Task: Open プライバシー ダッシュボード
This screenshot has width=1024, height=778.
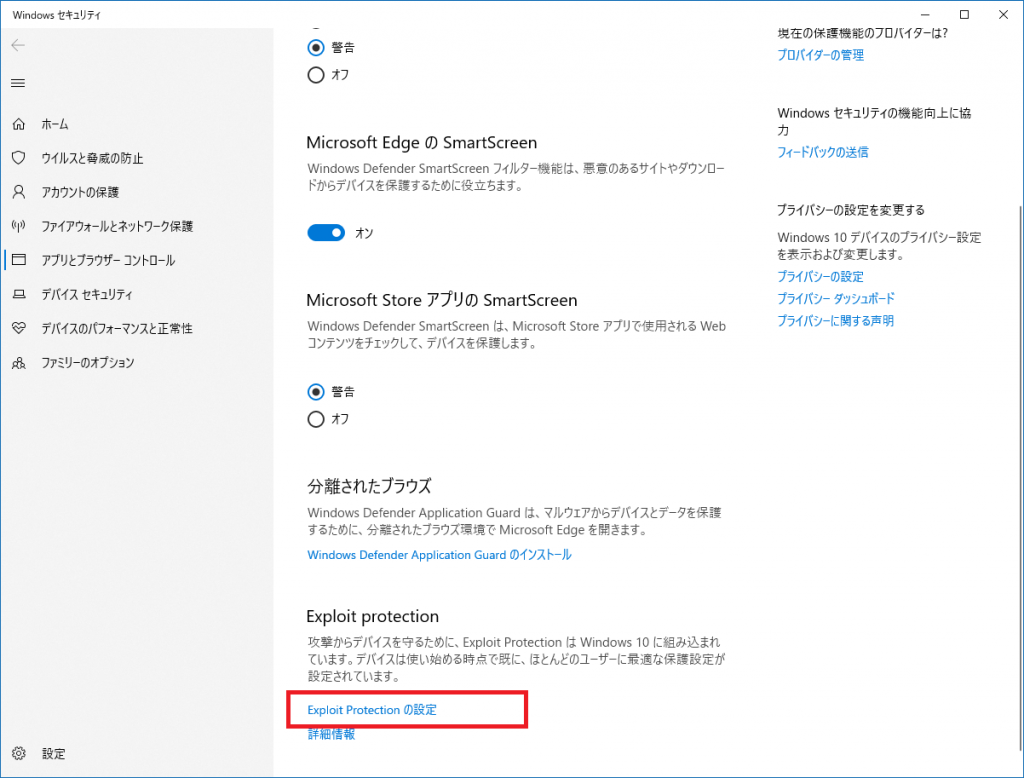Action: click(x=837, y=298)
